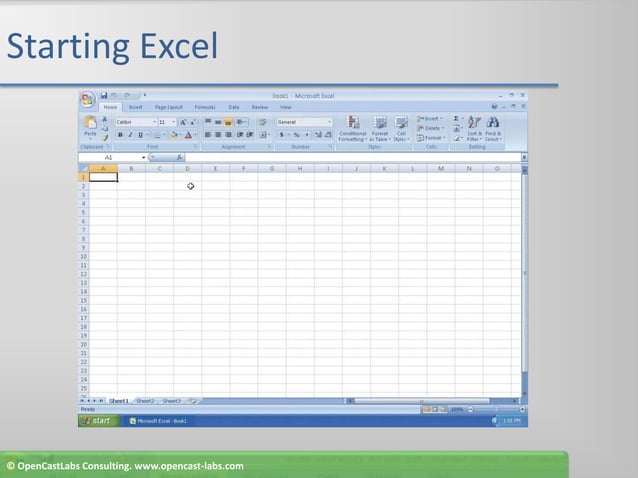The height and width of the screenshot is (478, 638).
Task: Switch to the Page Layout ribbon tab
Action: pos(169,107)
